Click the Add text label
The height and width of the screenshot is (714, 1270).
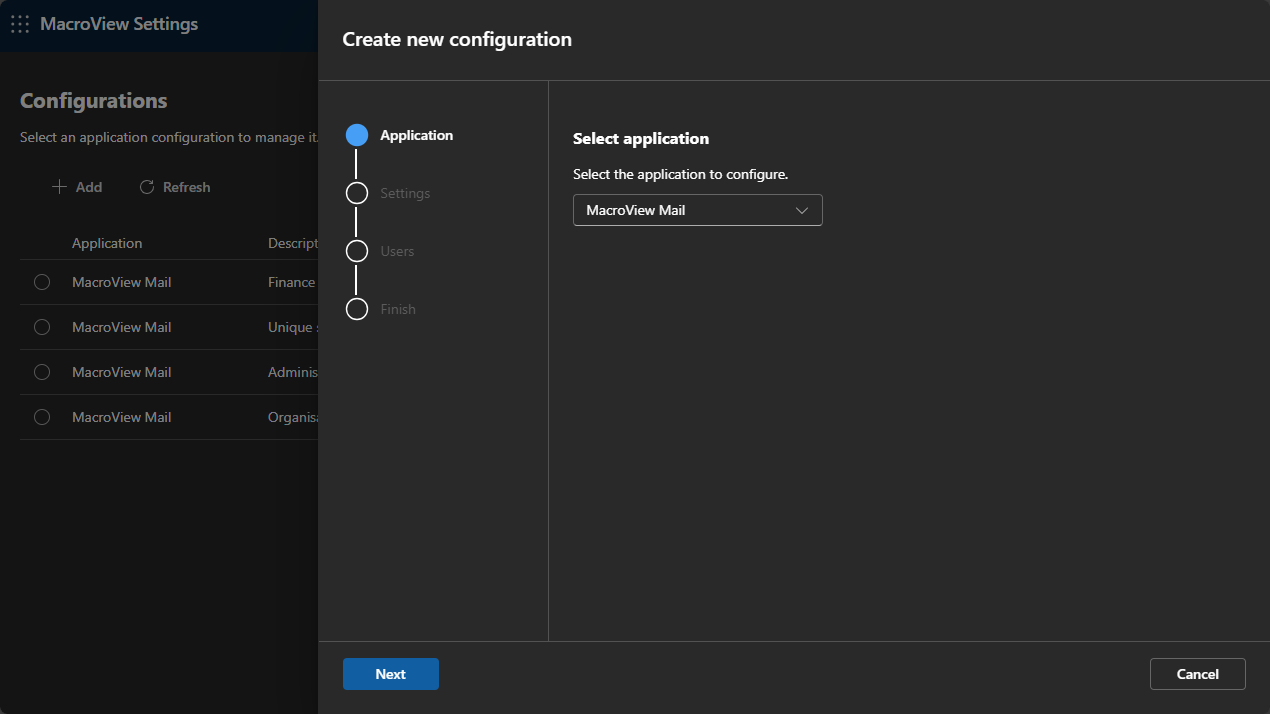[89, 187]
